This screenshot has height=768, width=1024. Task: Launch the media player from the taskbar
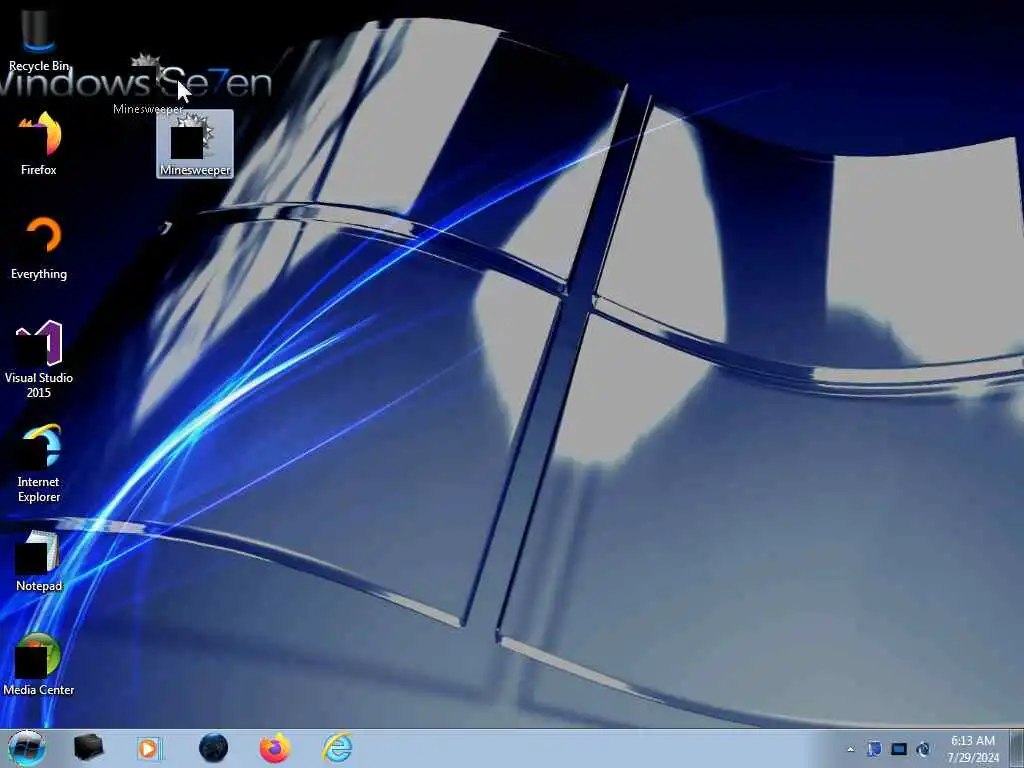click(149, 748)
